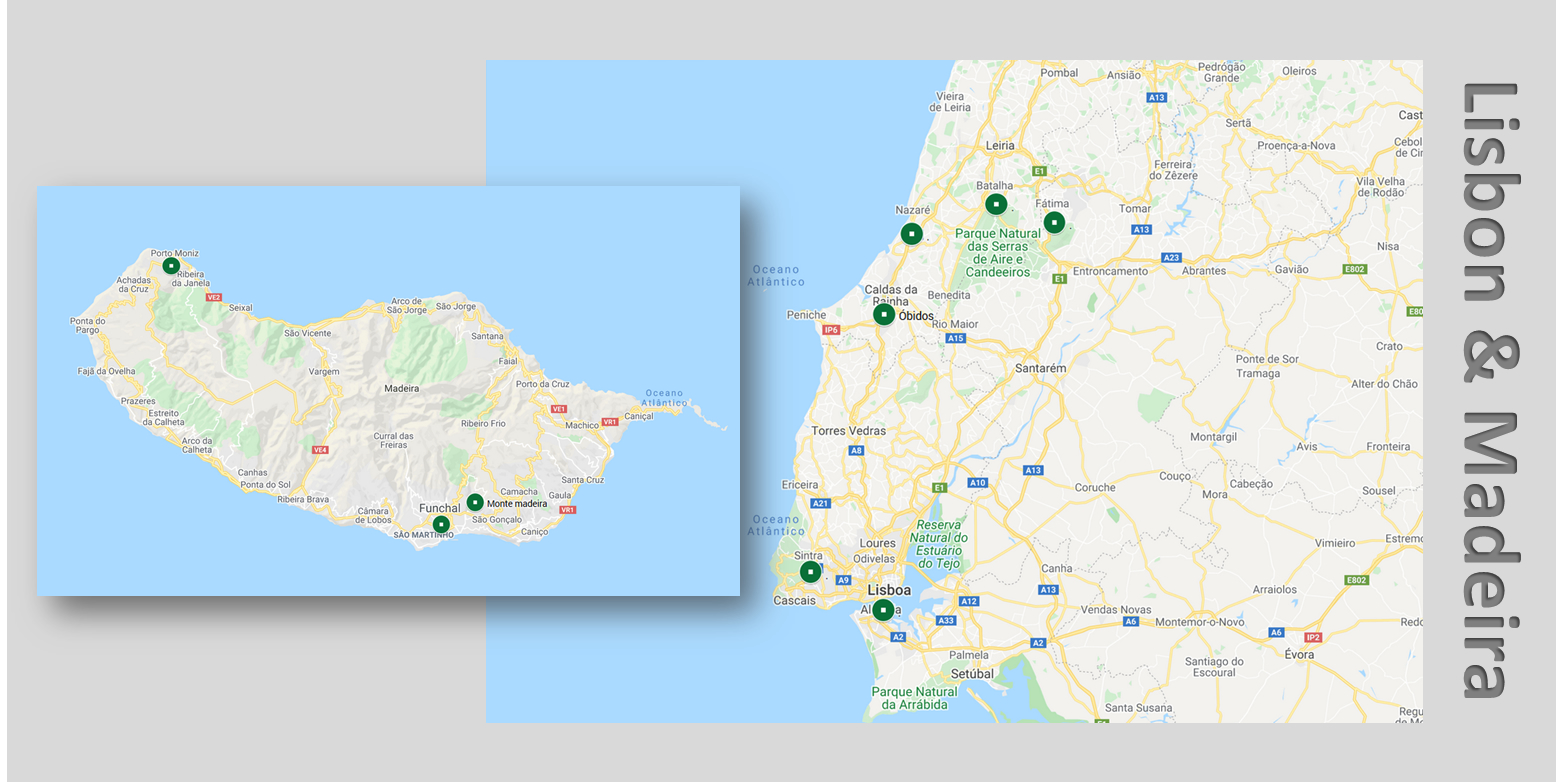1563x782 pixels.
Task: Click the Leiria city label
Action: tap(1000, 145)
